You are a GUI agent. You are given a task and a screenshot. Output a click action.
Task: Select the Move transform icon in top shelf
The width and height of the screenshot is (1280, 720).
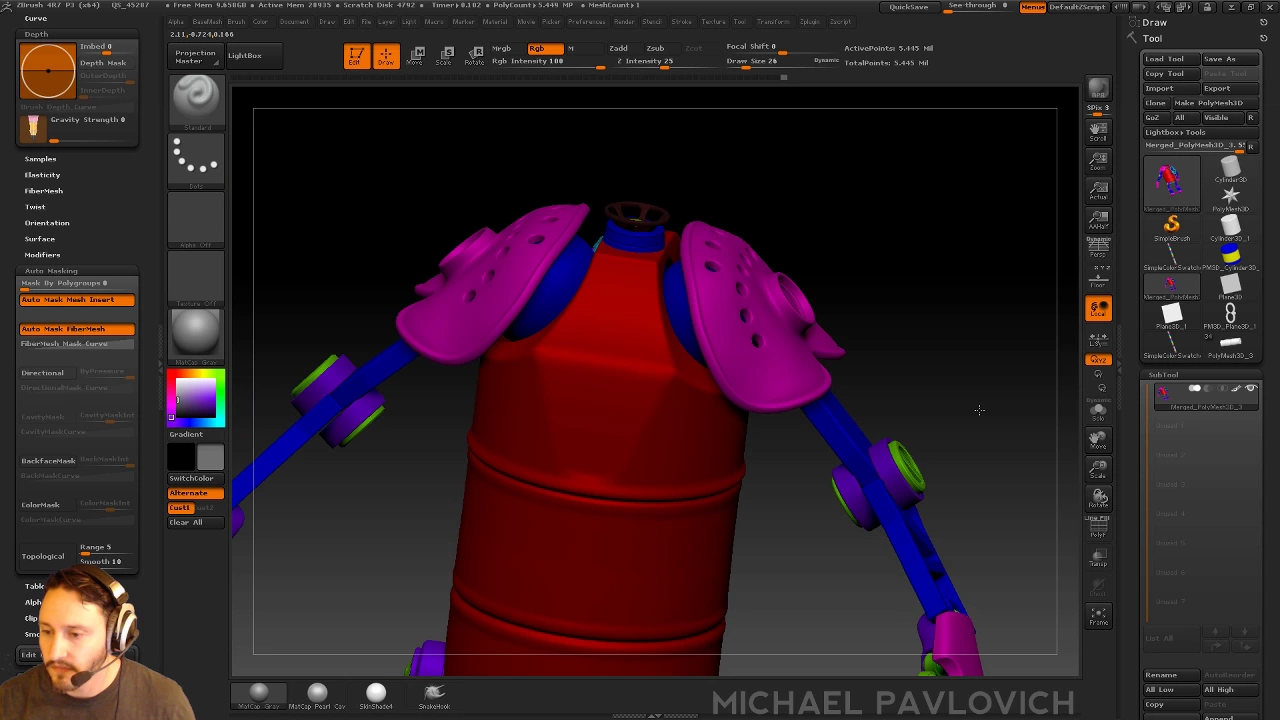(x=417, y=56)
